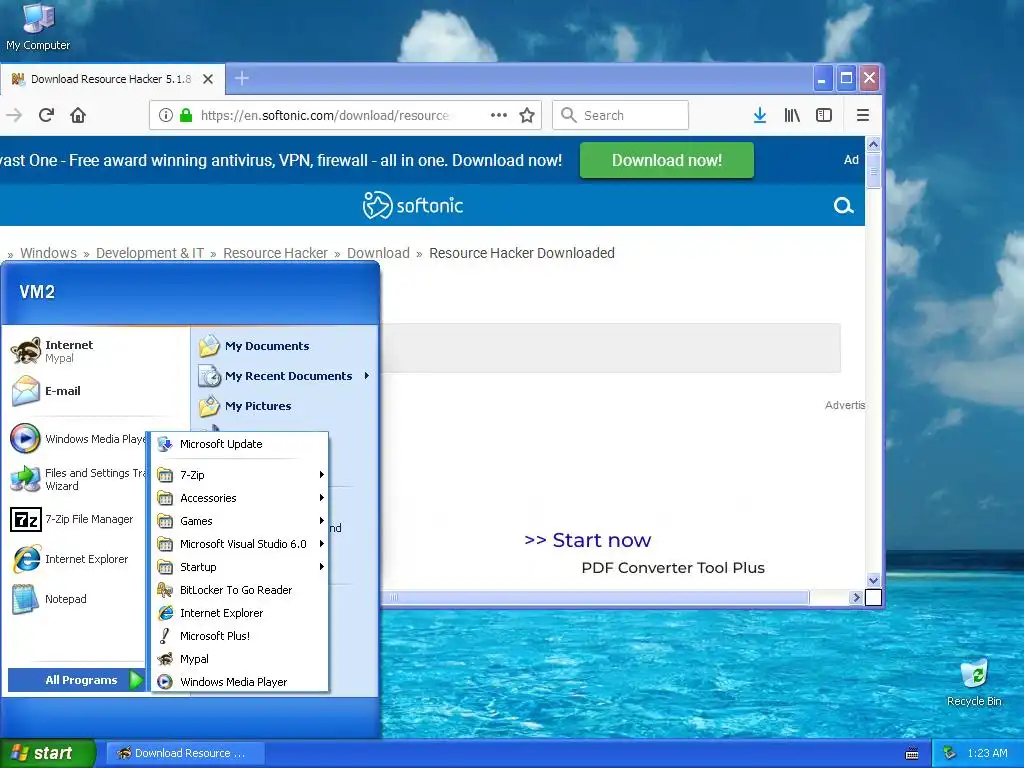The height and width of the screenshot is (768, 1024).
Task: Click the horizontal scrollbar thumb
Action: 594,598
